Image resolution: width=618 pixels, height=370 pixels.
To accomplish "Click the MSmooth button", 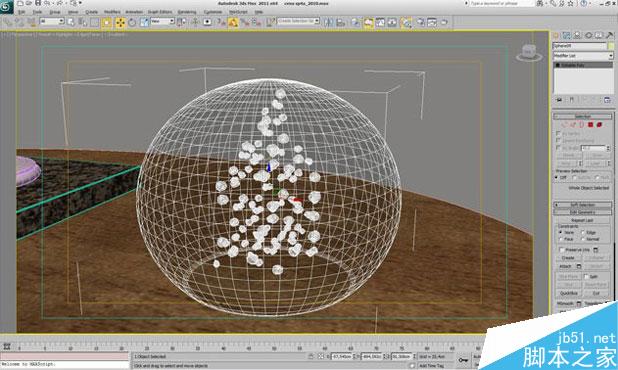I will coord(565,304).
